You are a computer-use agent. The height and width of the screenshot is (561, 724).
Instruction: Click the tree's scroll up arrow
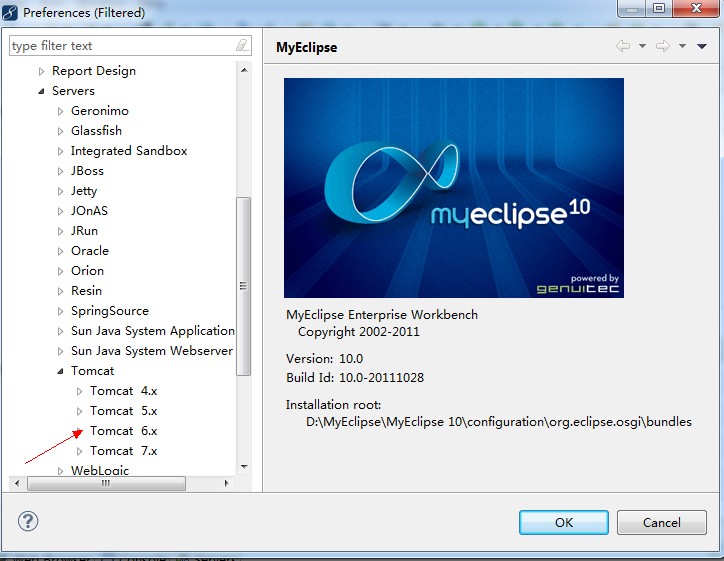point(244,70)
